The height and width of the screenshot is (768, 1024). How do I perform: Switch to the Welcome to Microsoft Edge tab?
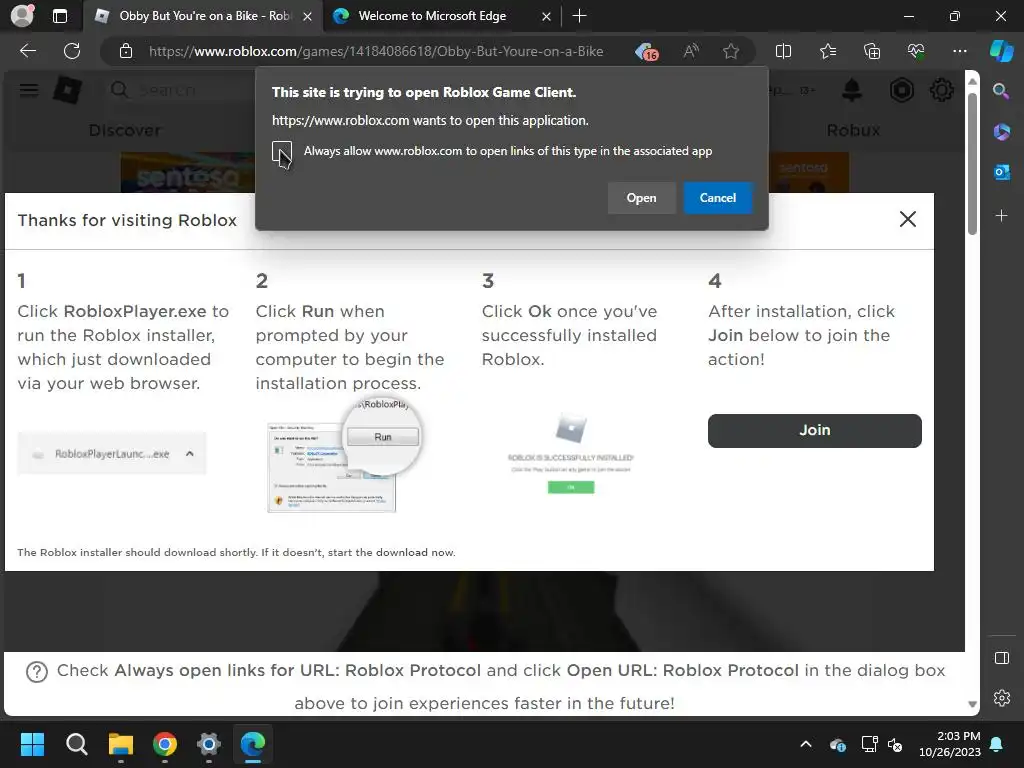click(432, 16)
